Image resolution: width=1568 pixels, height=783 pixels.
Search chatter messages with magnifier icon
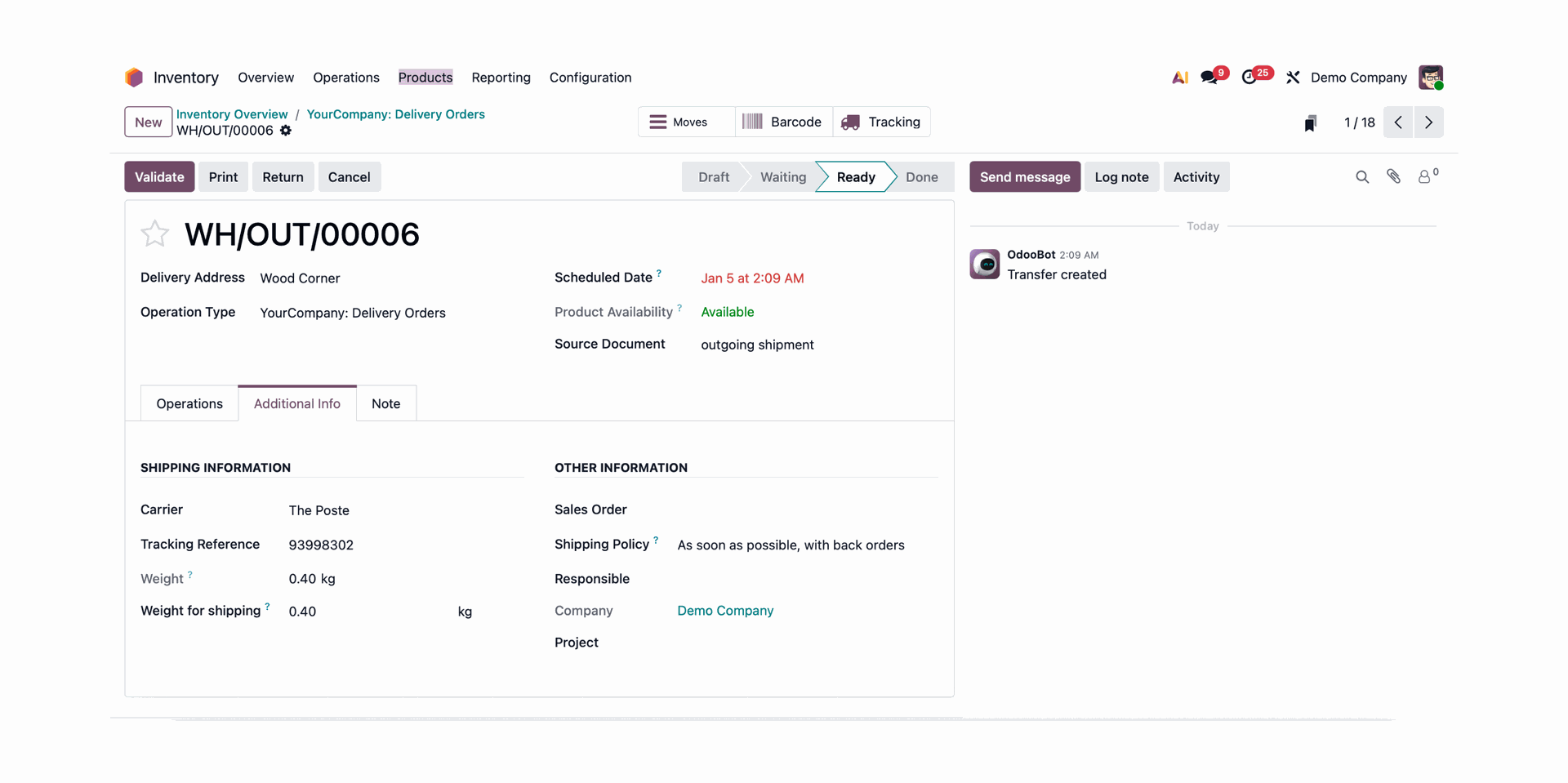coord(1361,177)
